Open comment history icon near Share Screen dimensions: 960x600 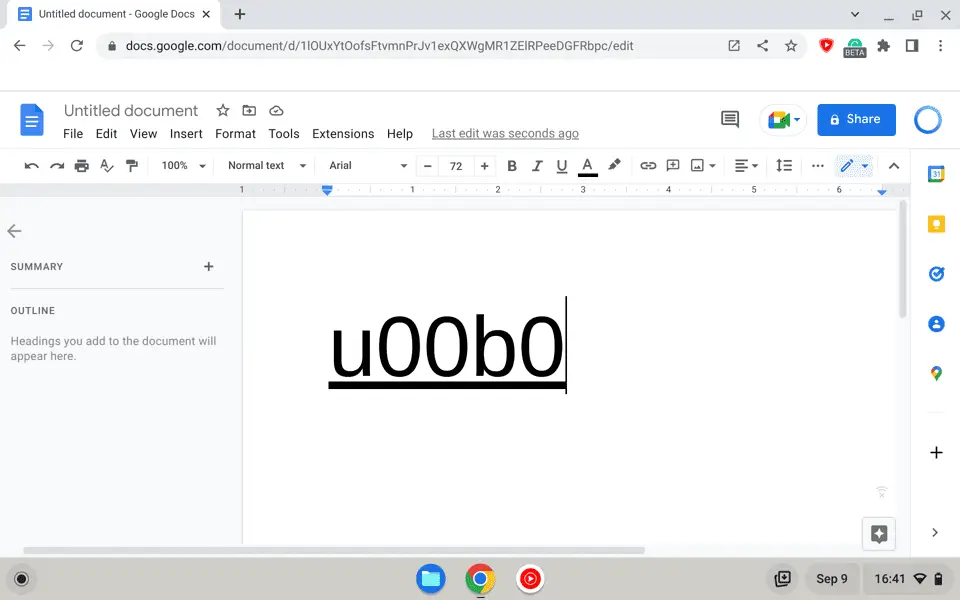pos(729,119)
